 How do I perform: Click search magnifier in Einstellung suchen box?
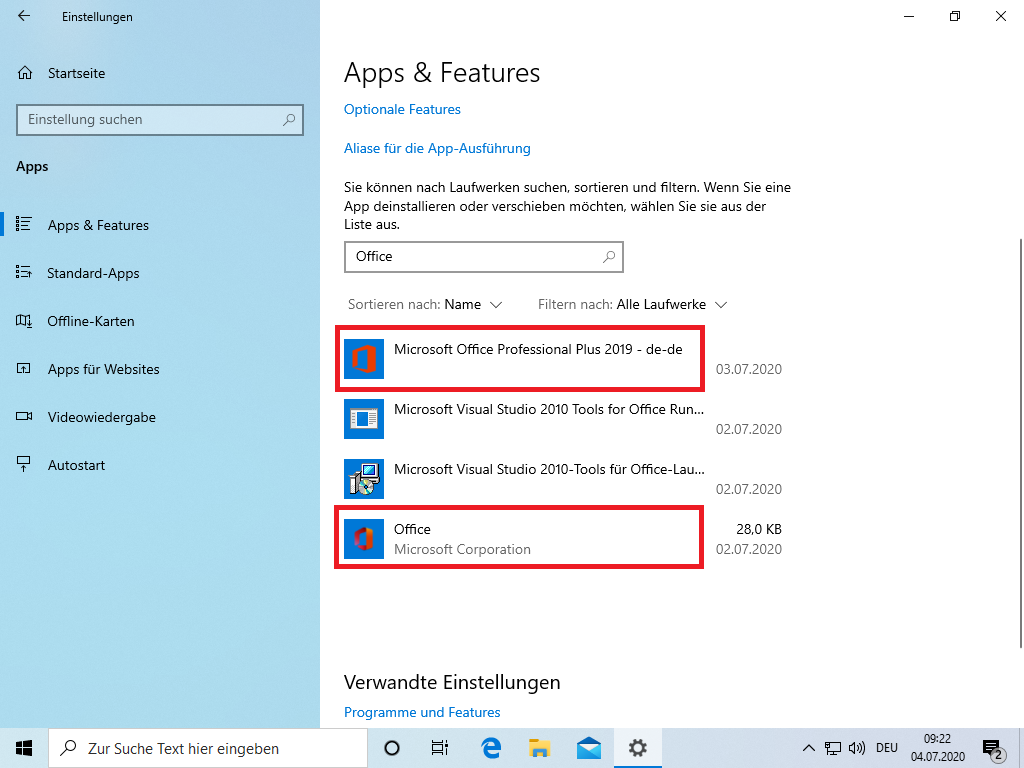tap(289, 120)
